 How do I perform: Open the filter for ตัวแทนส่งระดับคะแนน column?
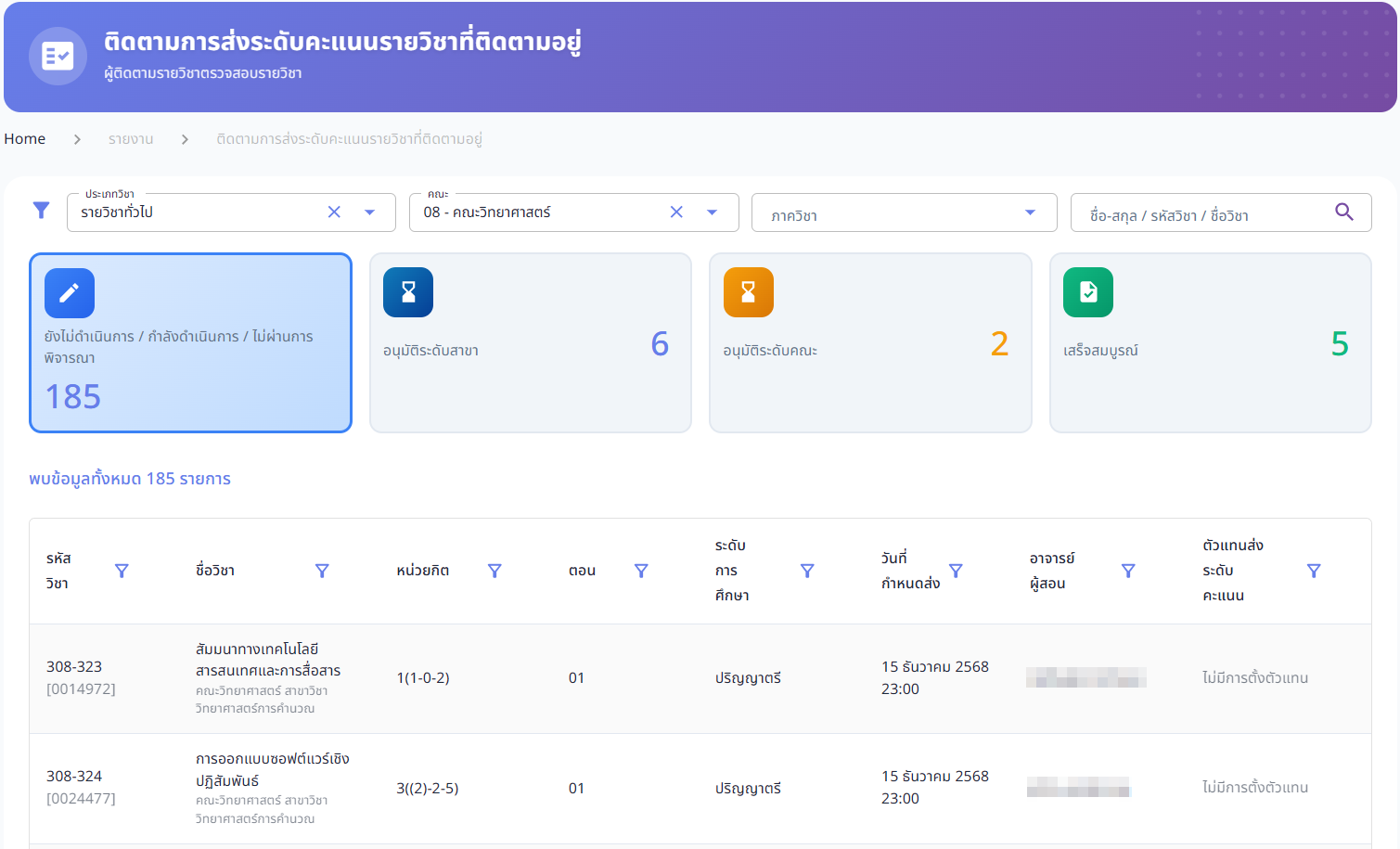pos(1314,571)
